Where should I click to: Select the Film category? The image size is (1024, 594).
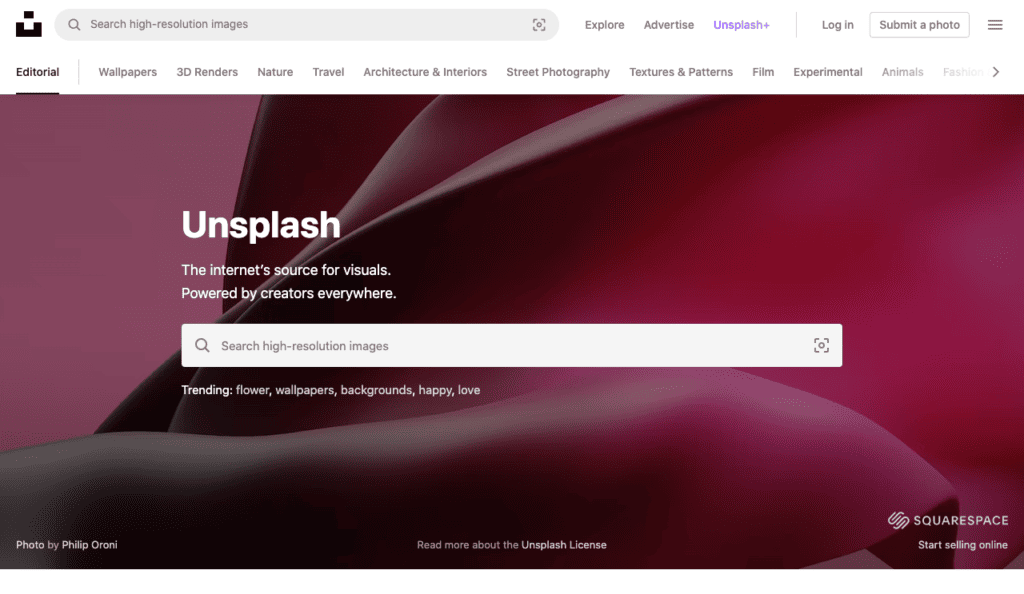tap(763, 72)
